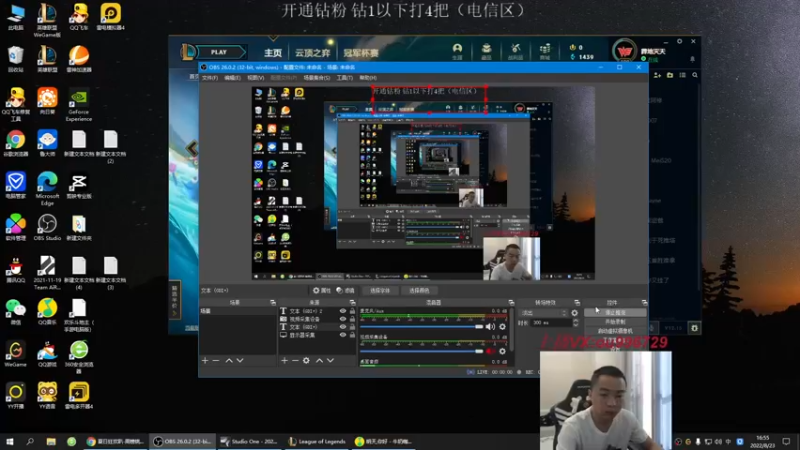Screen dimensions: 800x450
Task: Hide the 视频采集设备 source via eye icon
Action: pos(343,319)
